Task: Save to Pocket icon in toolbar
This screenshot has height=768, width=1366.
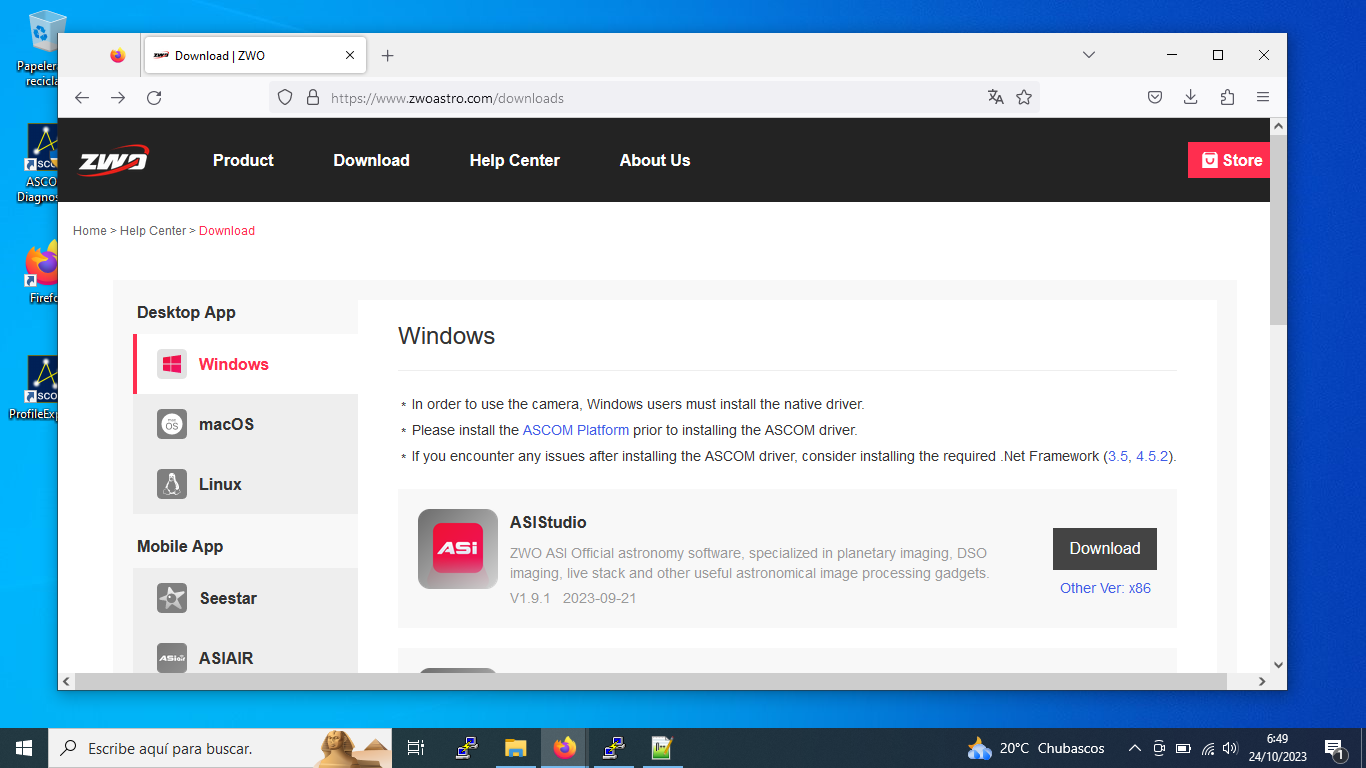Action: [x=1154, y=97]
